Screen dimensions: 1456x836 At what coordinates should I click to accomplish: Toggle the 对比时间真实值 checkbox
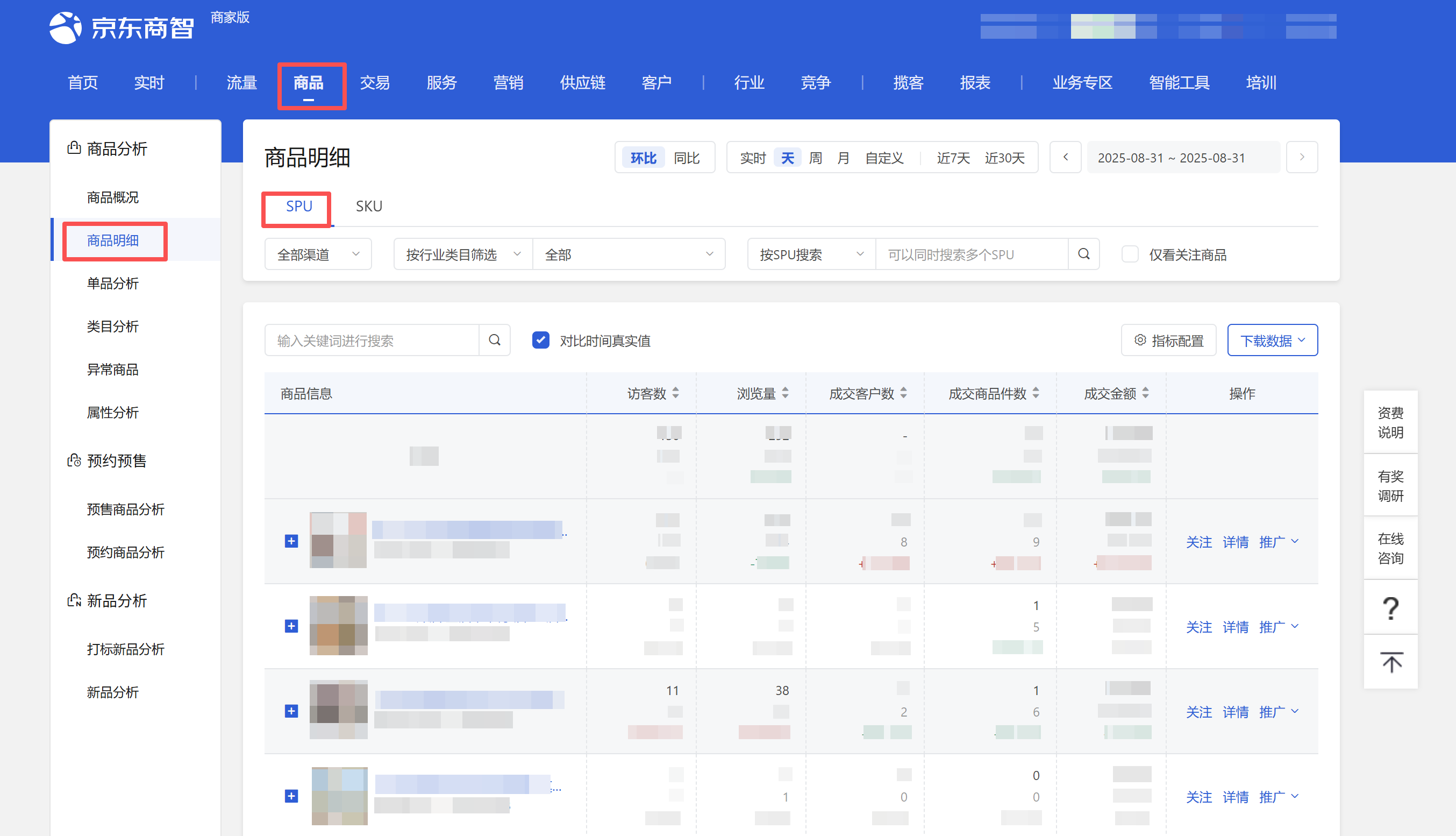coord(540,340)
